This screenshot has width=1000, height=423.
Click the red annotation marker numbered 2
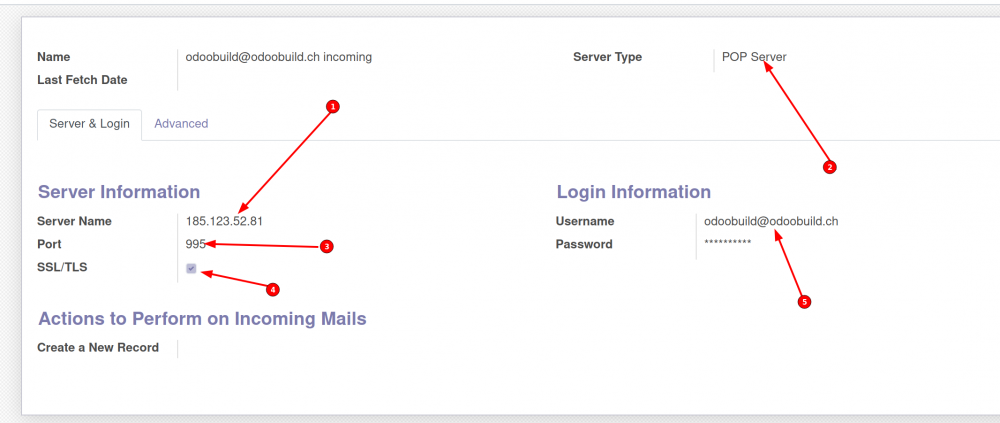tap(828, 167)
